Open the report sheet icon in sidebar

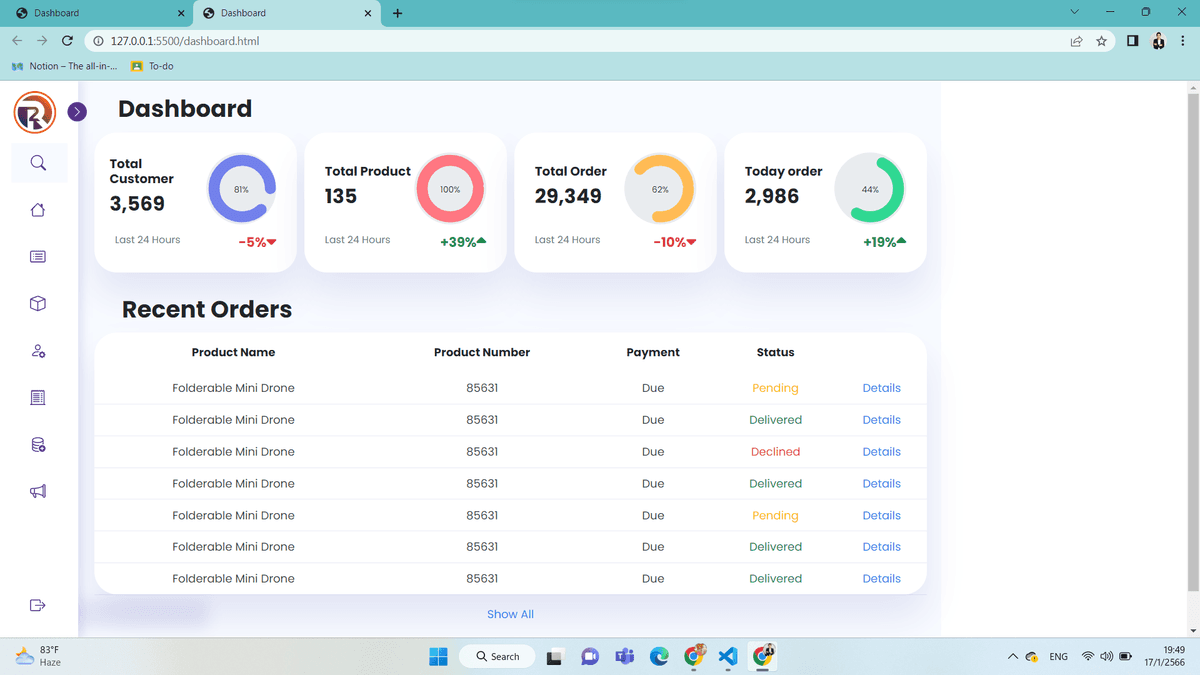pyautogui.click(x=38, y=398)
